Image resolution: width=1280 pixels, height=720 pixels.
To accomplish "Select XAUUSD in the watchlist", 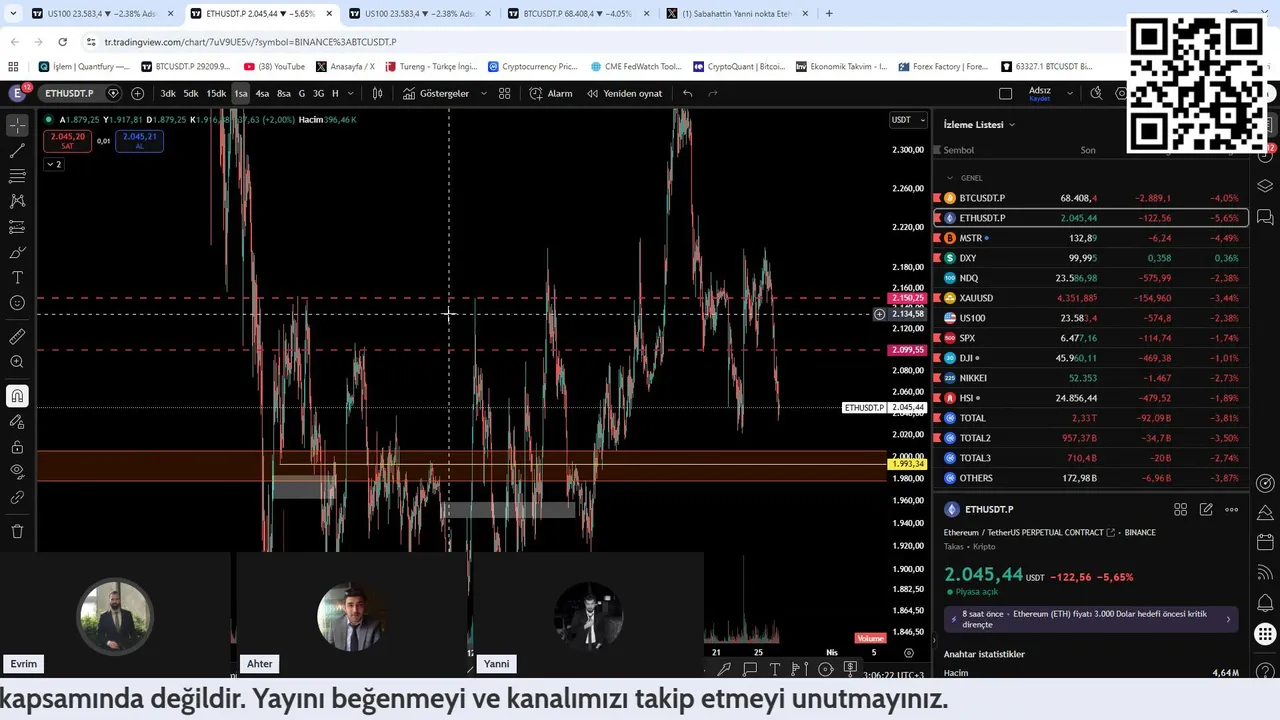I will [1091, 298].
